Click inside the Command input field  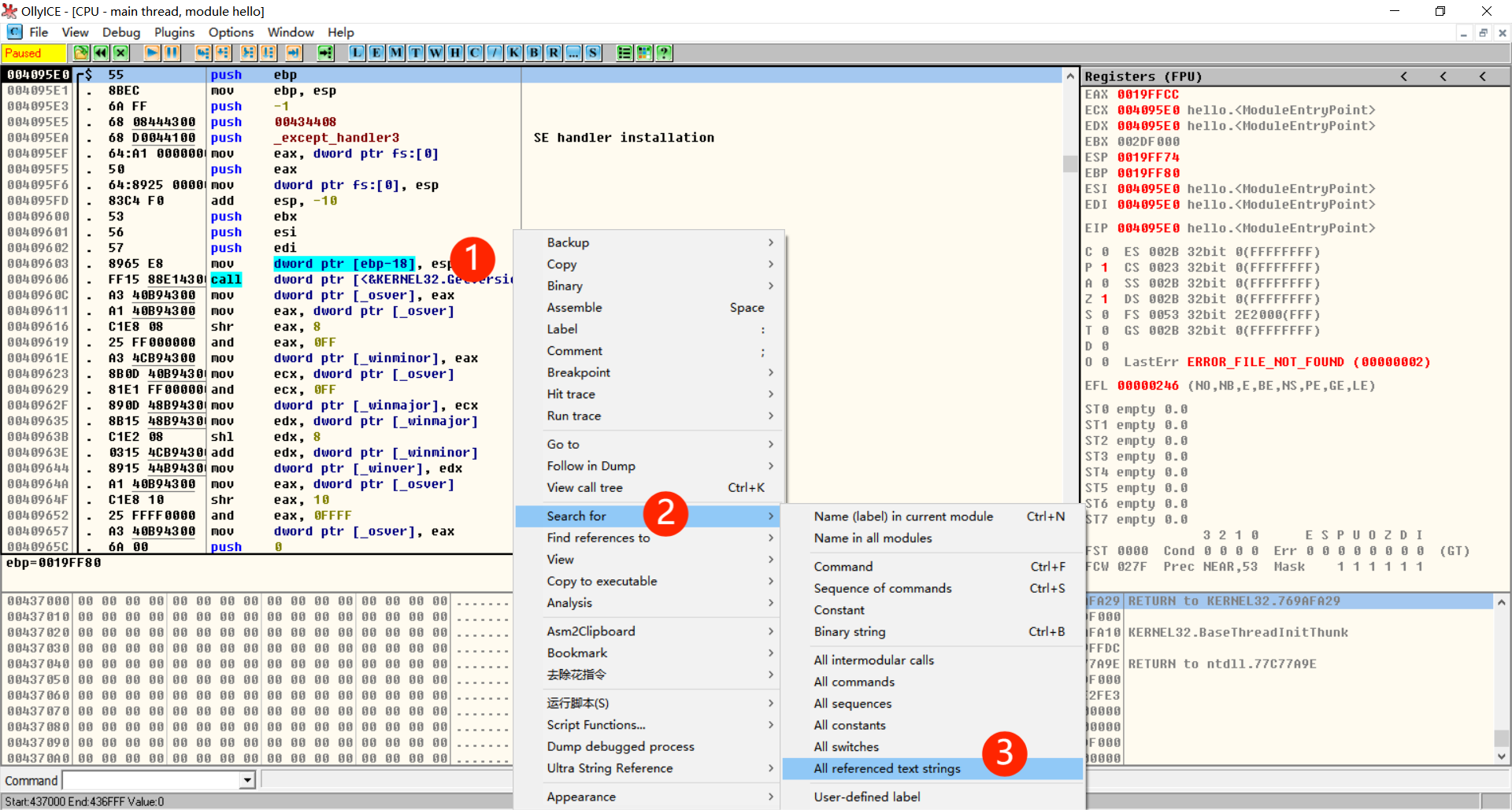click(151, 780)
